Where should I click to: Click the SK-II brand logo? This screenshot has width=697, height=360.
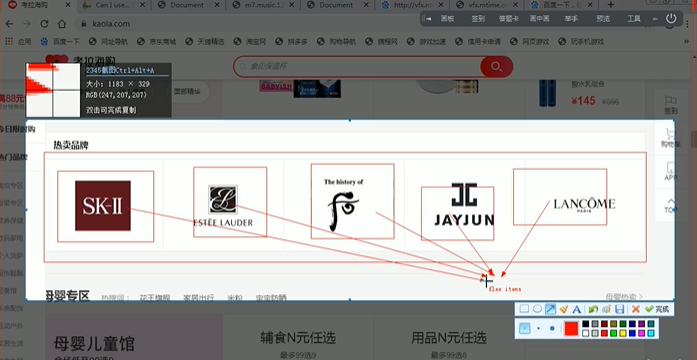click(x=103, y=205)
